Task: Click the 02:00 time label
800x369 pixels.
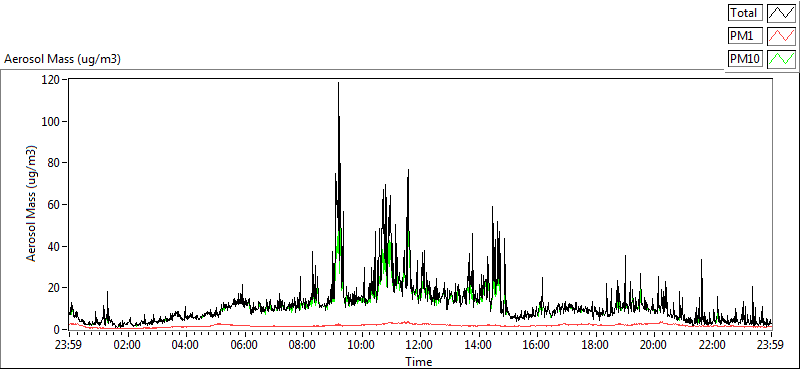Action: (x=128, y=344)
